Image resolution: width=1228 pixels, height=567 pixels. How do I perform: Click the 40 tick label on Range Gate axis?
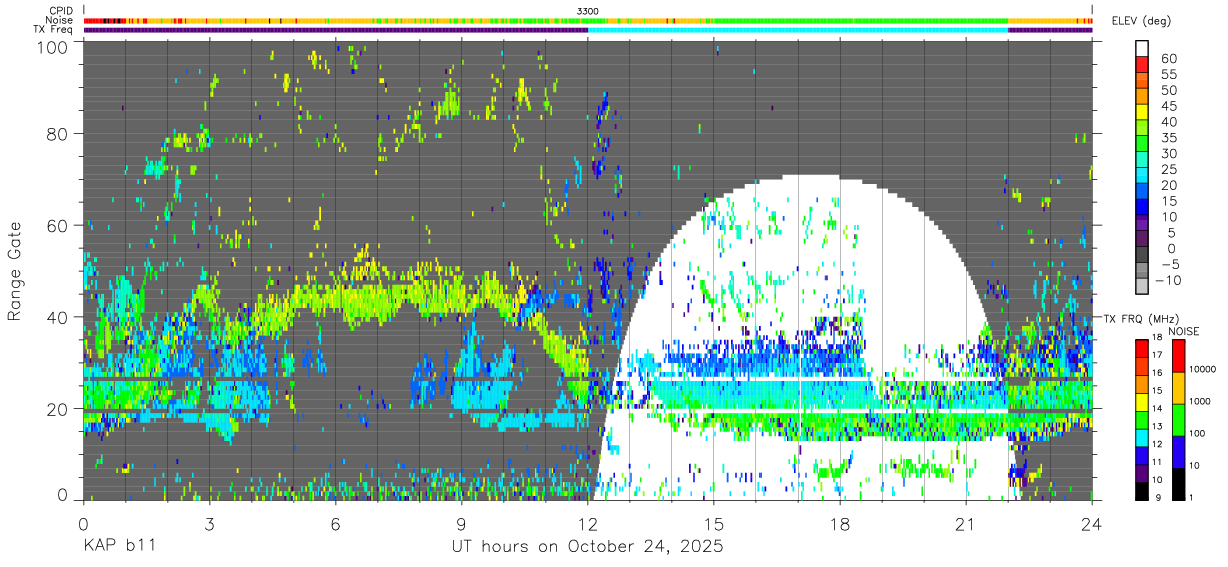[x=57, y=317]
